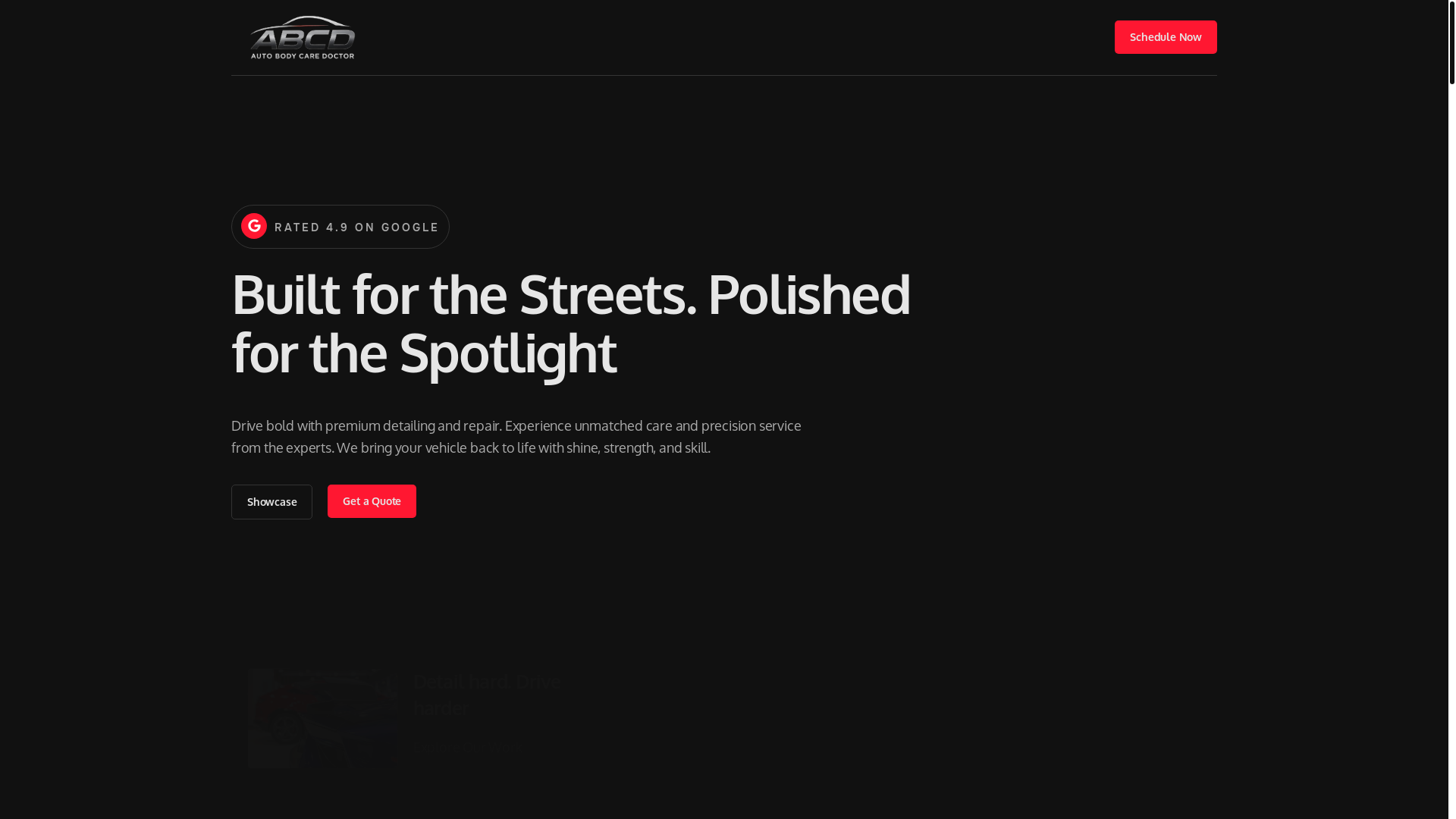Screen dimensions: 1456x819
Task: Open Schedule Now booking button
Action: 1166,37
